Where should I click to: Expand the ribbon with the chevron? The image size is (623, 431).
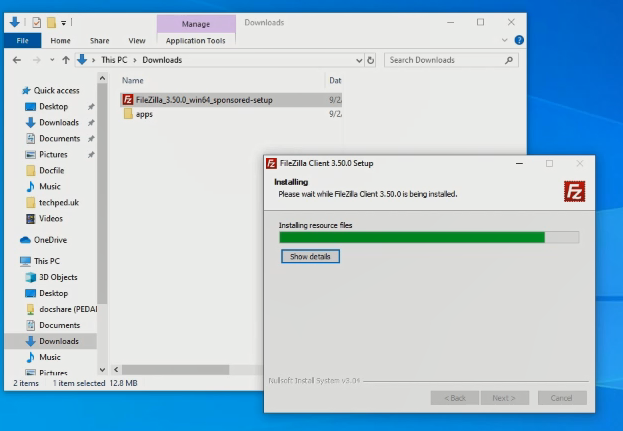[x=506, y=41]
